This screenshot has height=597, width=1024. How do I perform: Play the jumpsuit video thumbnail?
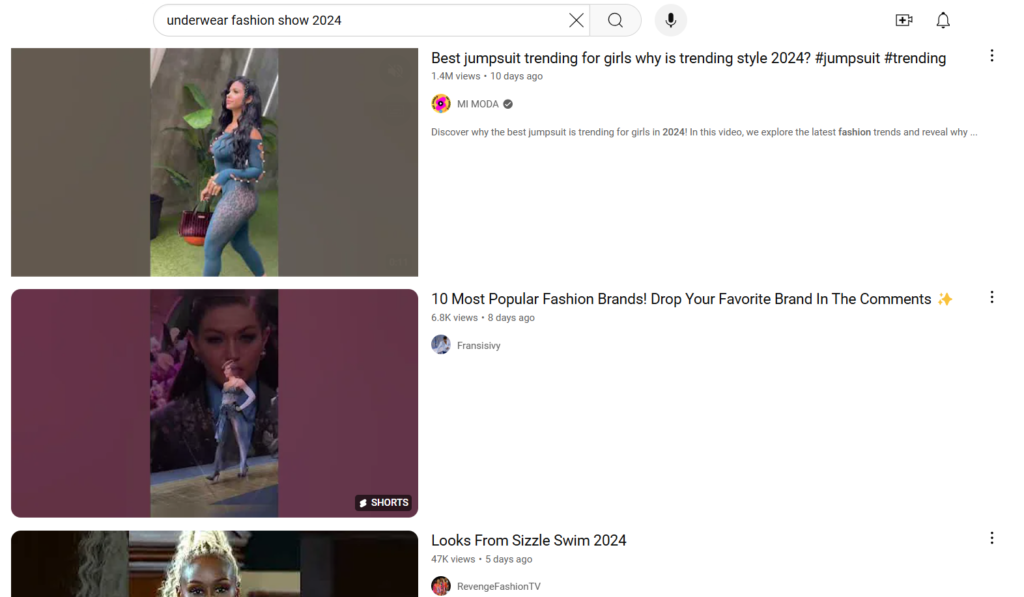point(214,162)
